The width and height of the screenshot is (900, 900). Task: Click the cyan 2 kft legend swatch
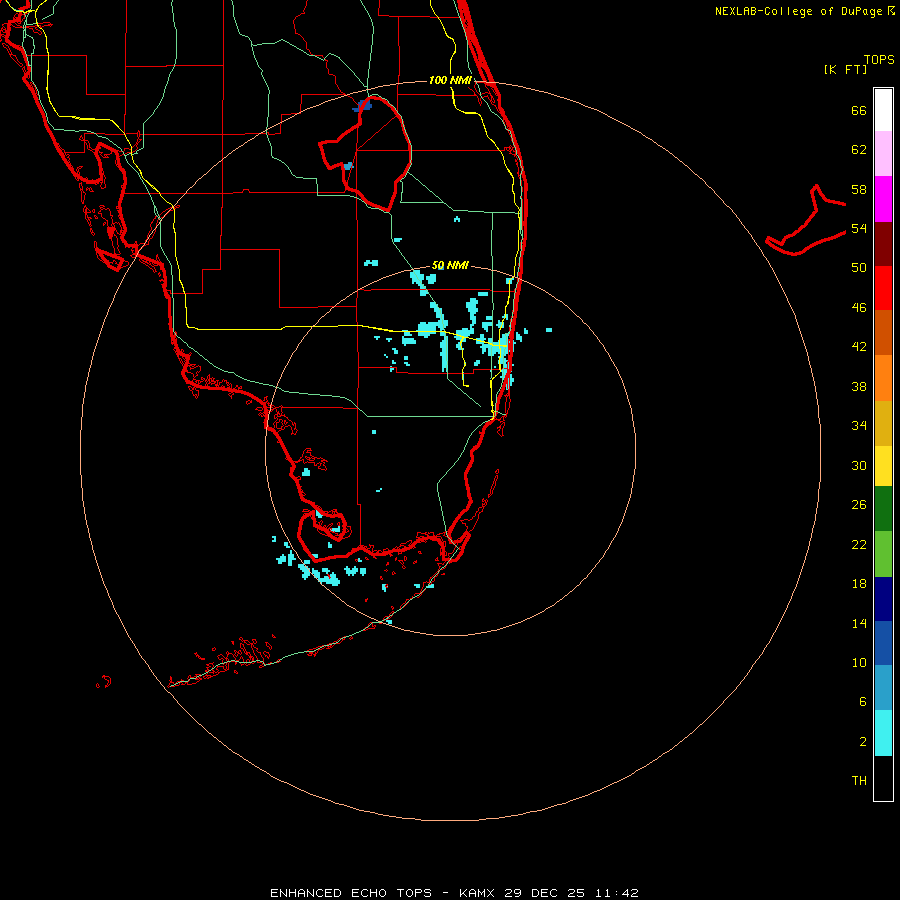pyautogui.click(x=883, y=733)
